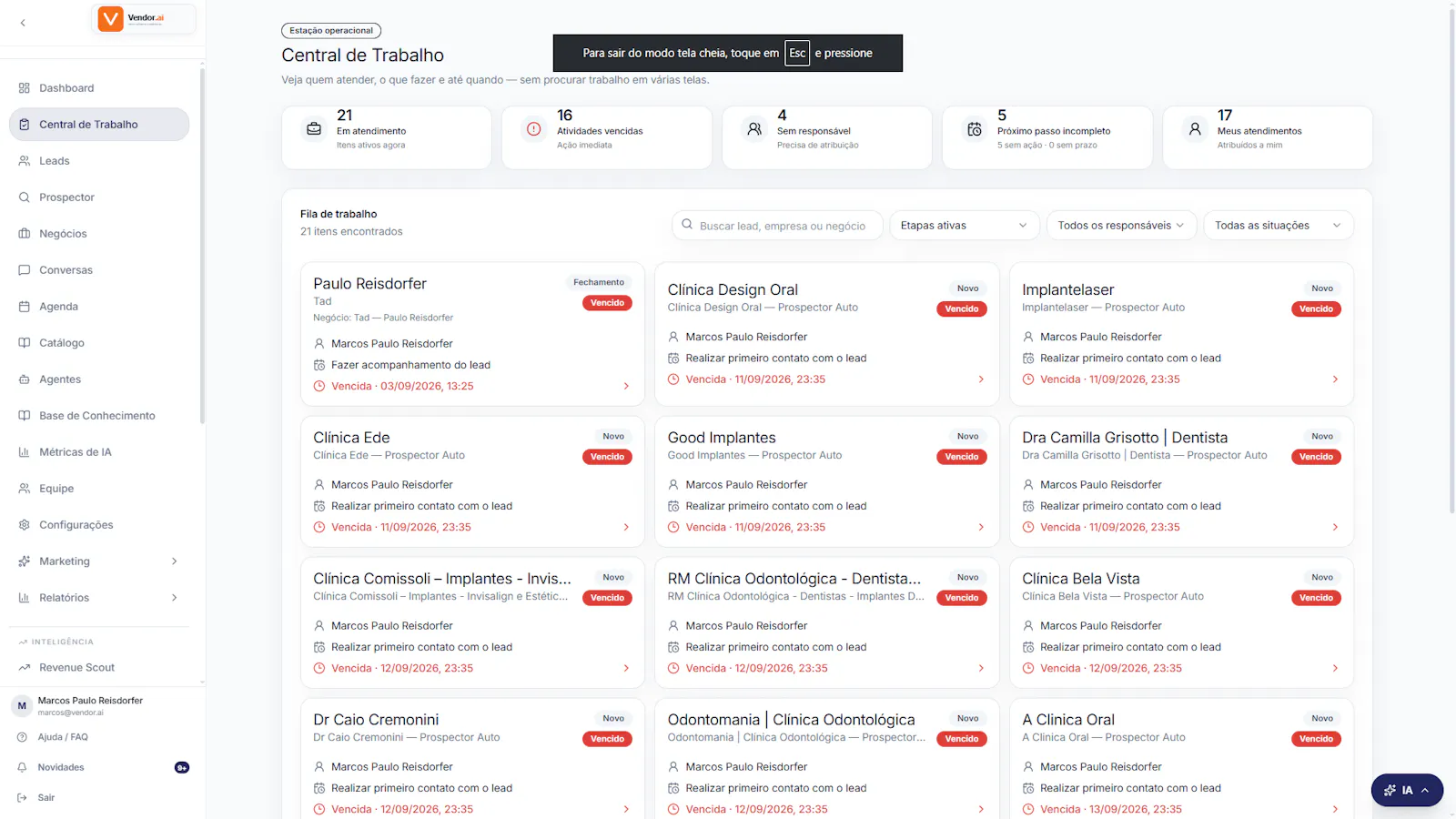Open Good Implantes card arrow
Viewport: 1456px width, 819px height.
(981, 527)
